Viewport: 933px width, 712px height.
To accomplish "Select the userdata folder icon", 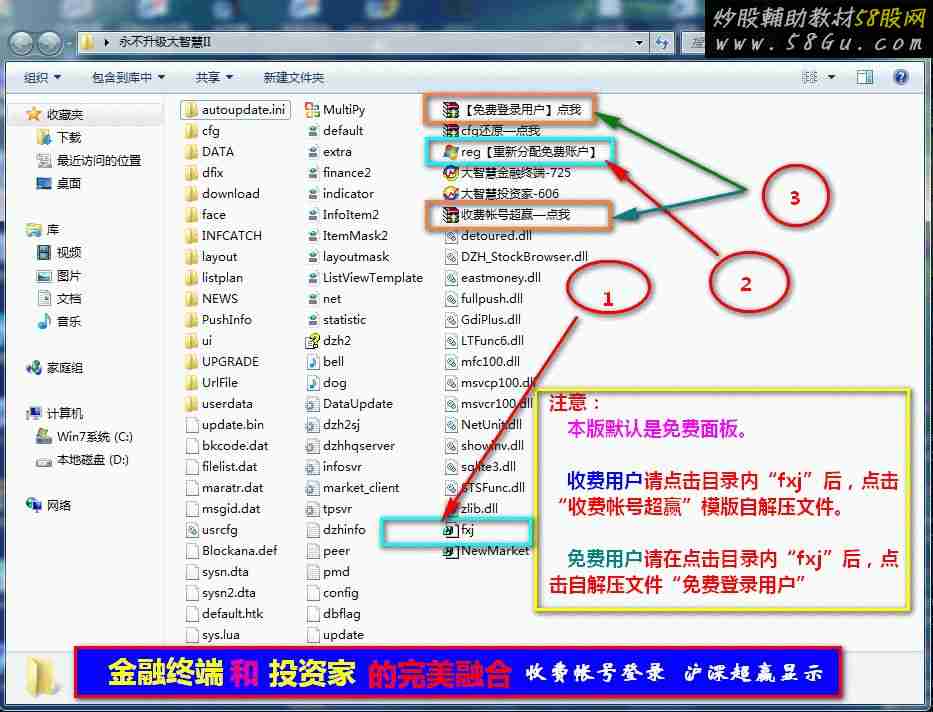I will point(190,404).
